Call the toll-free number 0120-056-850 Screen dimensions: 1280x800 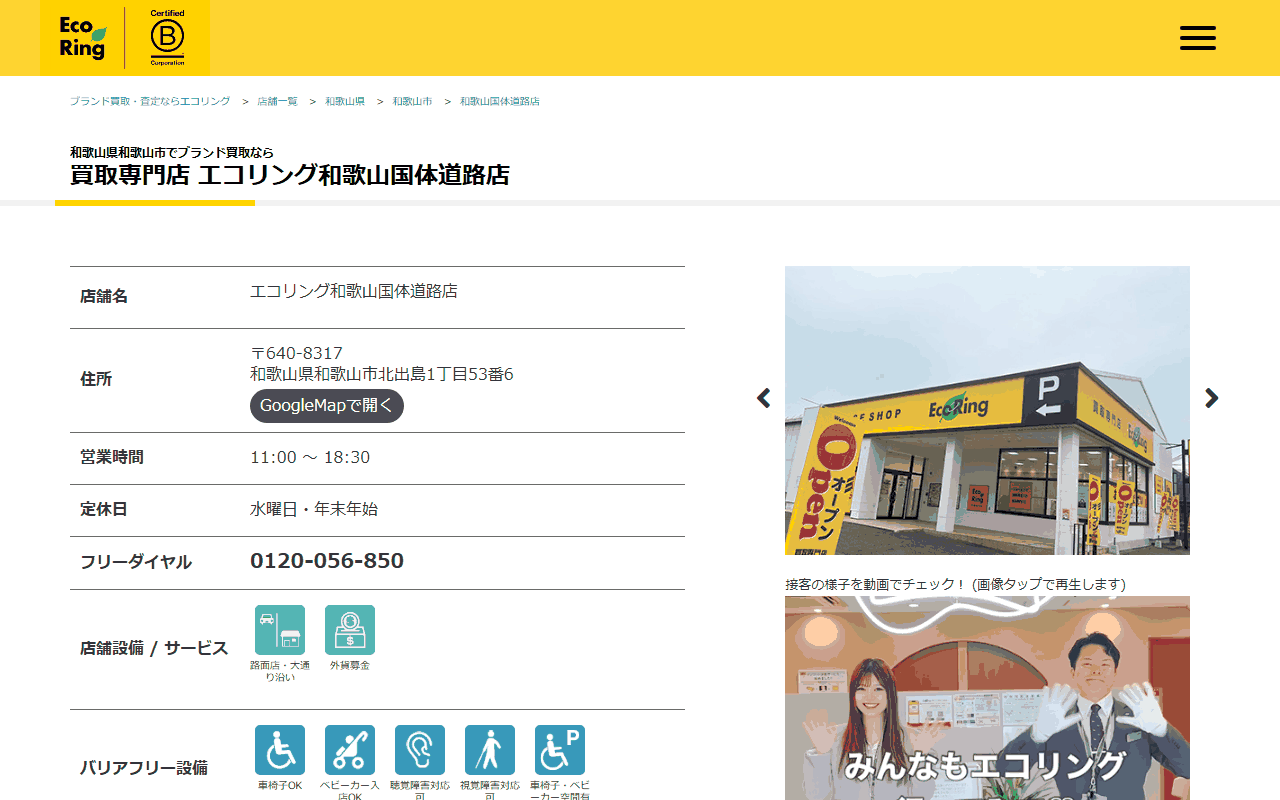point(327,561)
